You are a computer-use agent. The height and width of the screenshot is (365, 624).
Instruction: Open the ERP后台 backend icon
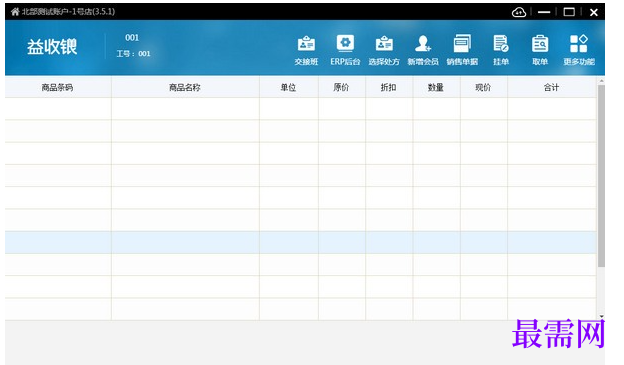[x=345, y=50]
